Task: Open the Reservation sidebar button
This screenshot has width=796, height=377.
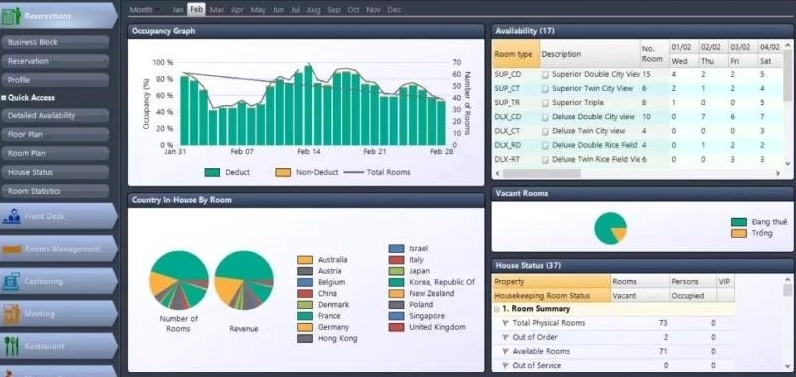Action: tap(55, 61)
